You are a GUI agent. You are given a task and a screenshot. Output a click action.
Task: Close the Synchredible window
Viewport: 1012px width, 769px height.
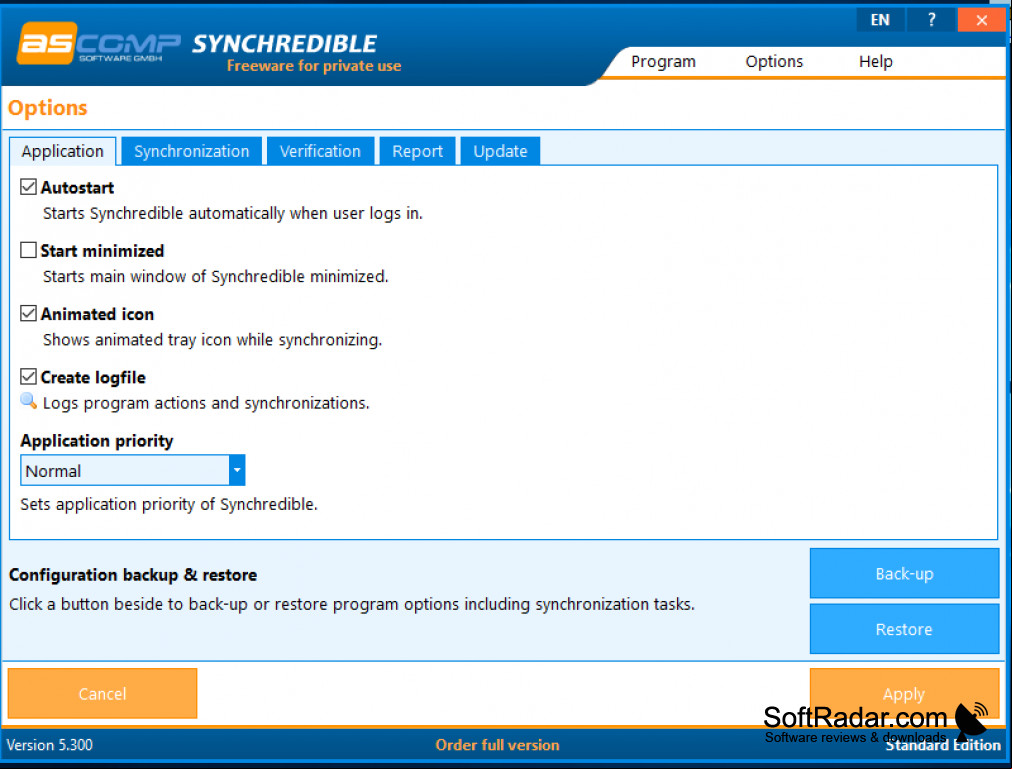tap(981, 20)
